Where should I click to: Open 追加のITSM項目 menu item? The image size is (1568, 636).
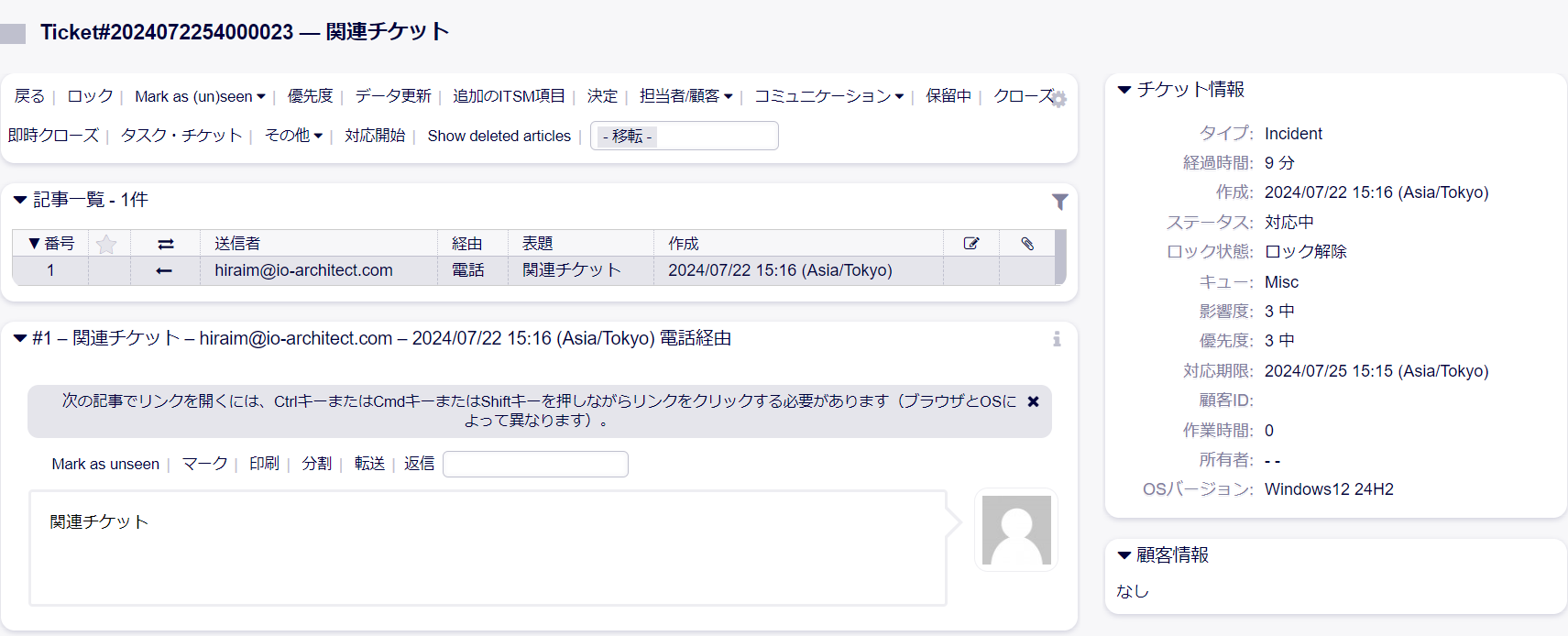click(x=509, y=96)
